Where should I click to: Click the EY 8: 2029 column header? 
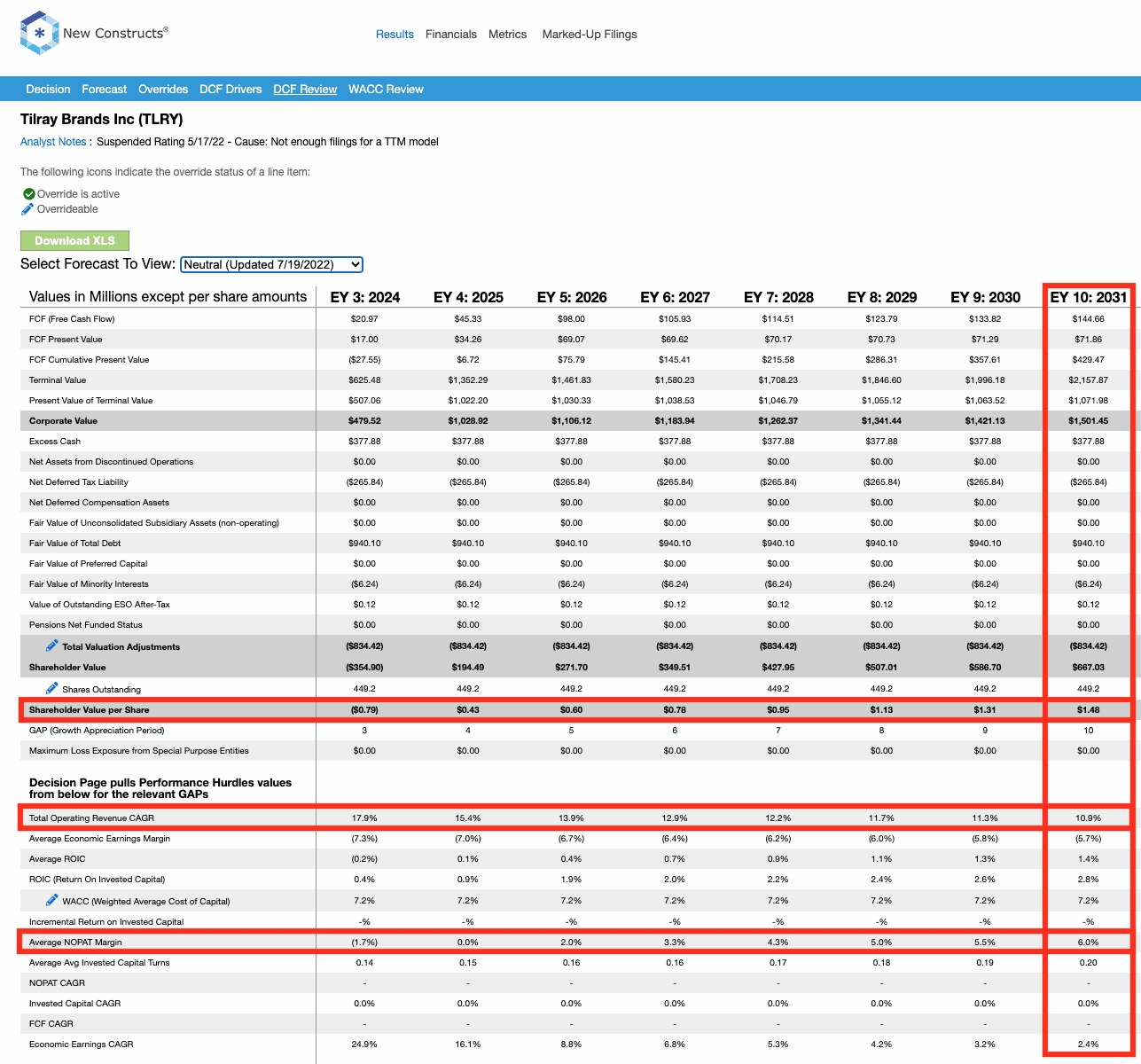[882, 297]
